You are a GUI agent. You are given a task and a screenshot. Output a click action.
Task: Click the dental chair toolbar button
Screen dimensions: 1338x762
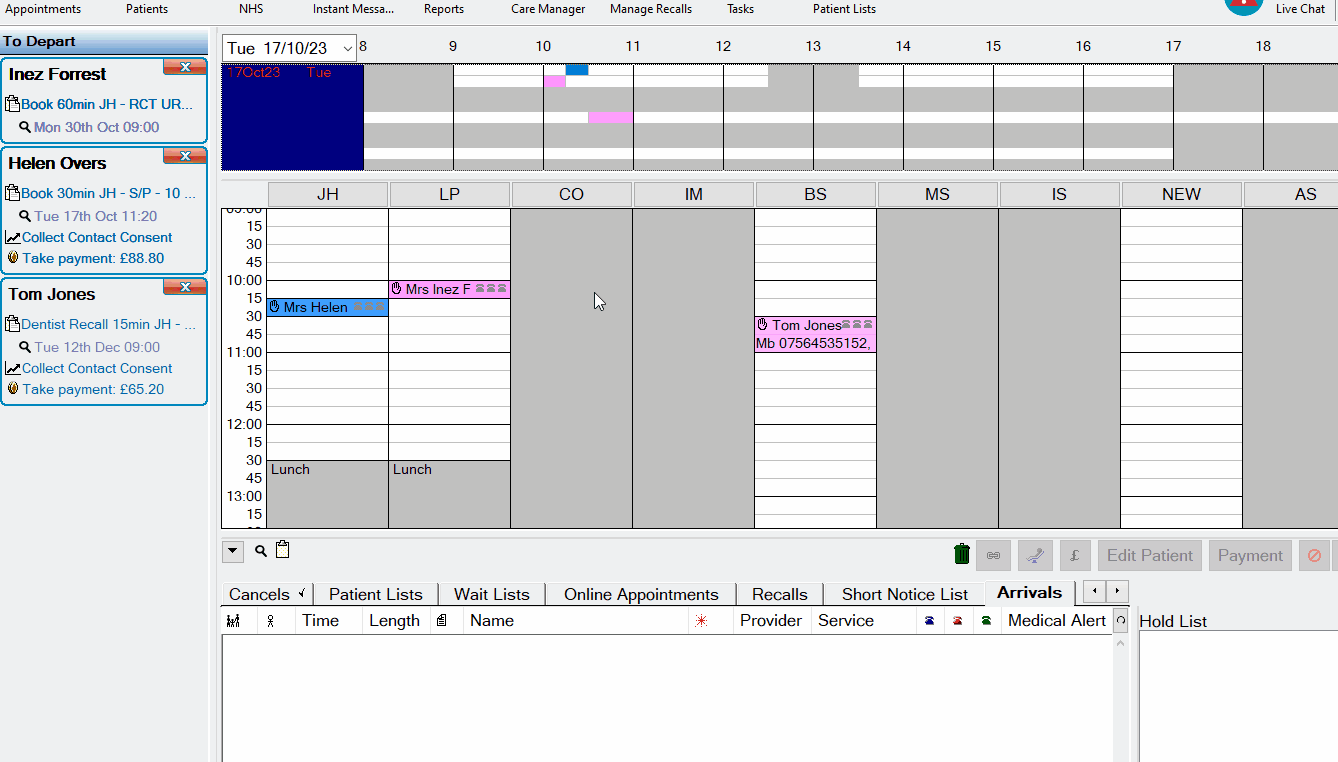click(x=1034, y=556)
